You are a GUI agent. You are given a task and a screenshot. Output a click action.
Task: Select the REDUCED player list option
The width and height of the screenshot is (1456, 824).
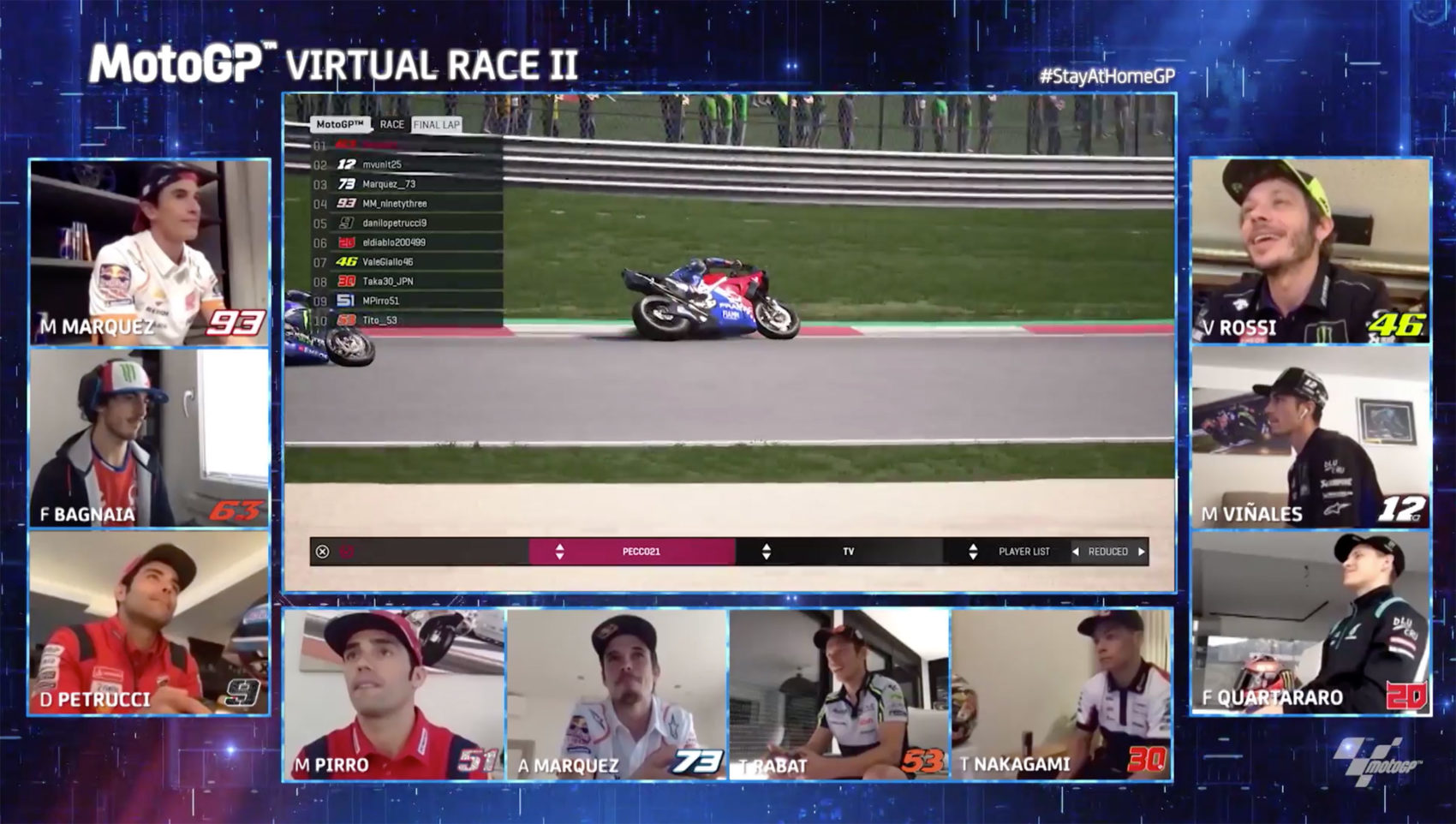click(x=1107, y=552)
